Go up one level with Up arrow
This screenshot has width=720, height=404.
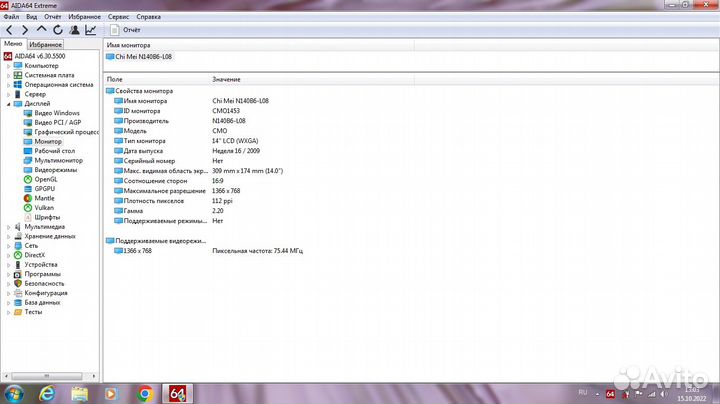41,30
